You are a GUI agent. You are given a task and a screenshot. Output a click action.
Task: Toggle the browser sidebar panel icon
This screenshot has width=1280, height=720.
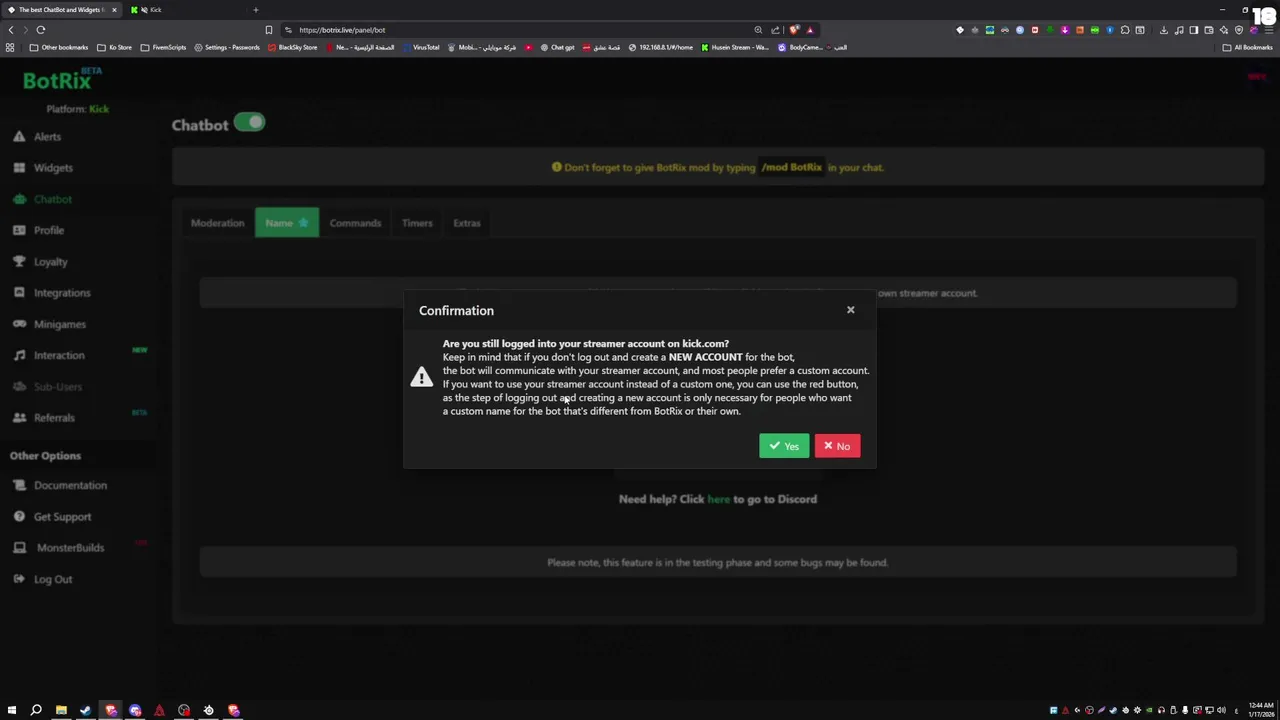(x=1194, y=30)
